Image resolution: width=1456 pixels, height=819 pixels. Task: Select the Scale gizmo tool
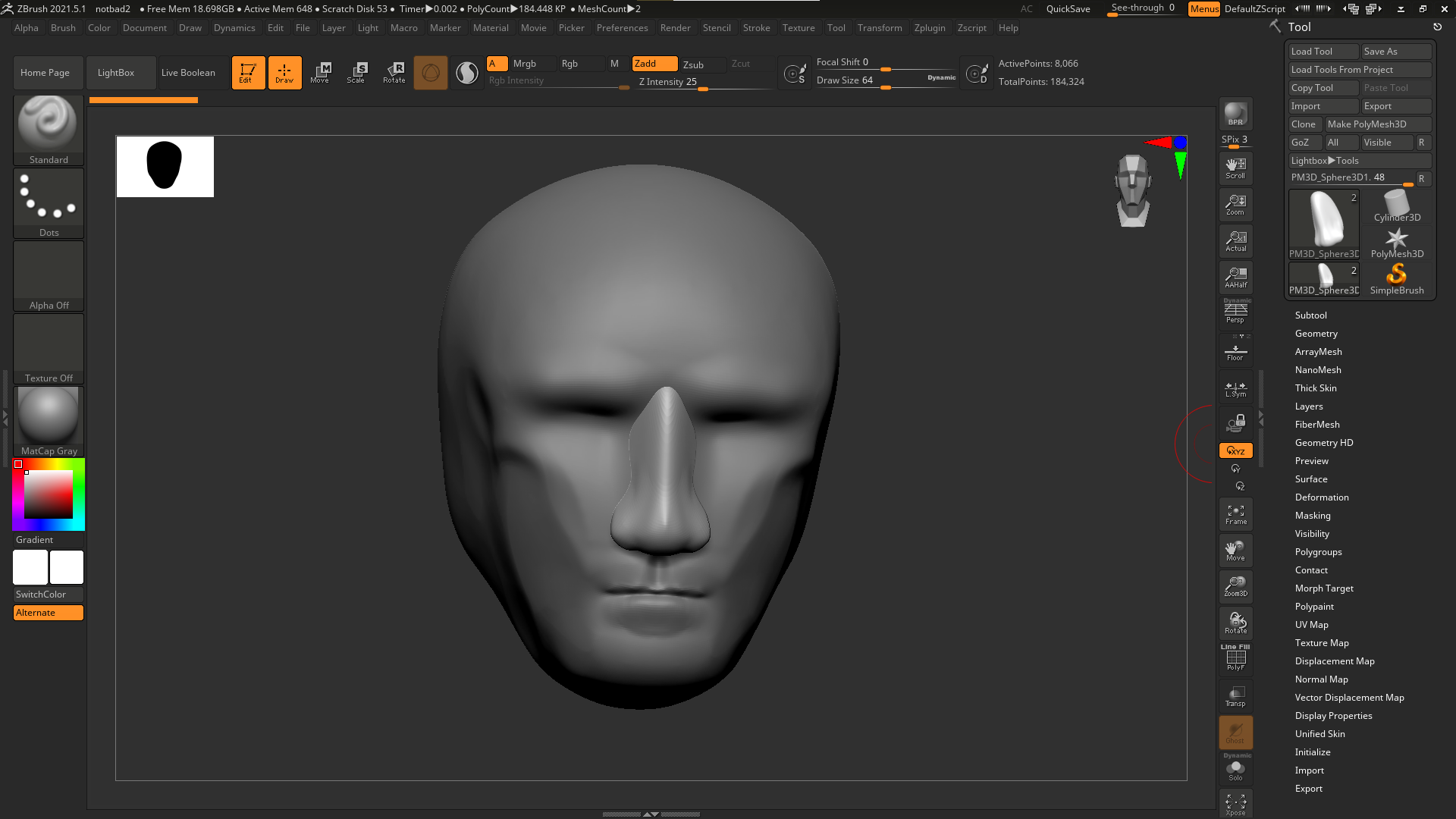tap(356, 73)
